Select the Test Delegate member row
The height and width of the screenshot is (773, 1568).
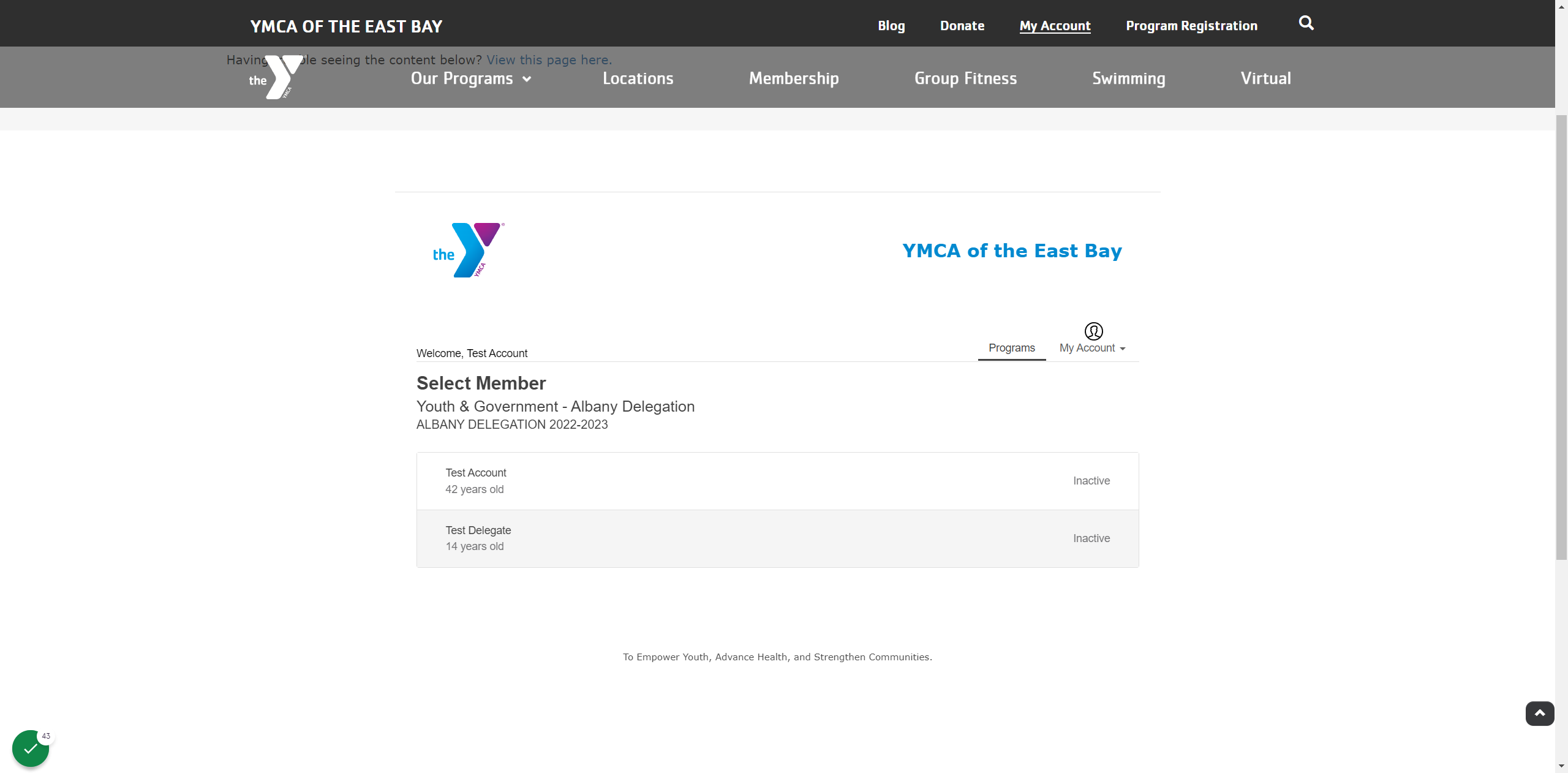click(x=777, y=538)
